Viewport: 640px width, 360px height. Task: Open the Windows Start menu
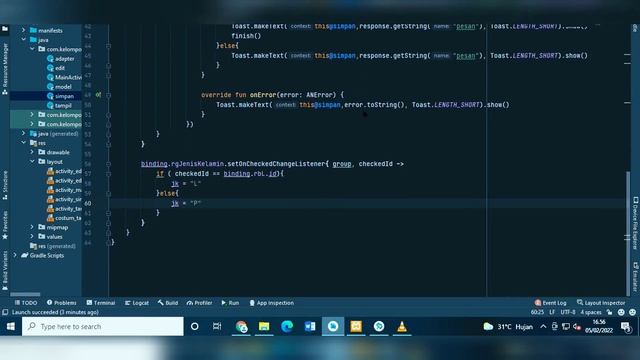[11, 327]
